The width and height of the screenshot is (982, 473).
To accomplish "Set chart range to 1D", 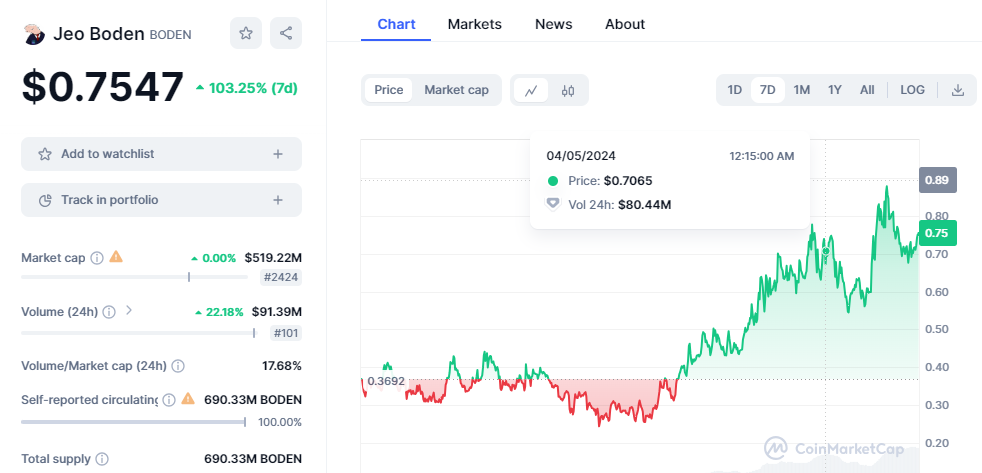I will click(x=735, y=90).
